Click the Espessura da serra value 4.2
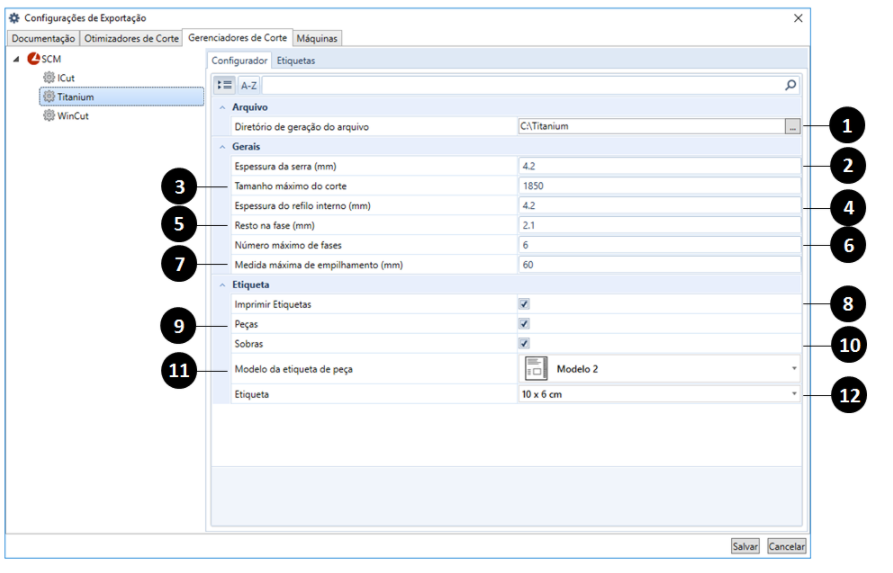Image resolution: width=893 pixels, height=573 pixels. (x=659, y=166)
